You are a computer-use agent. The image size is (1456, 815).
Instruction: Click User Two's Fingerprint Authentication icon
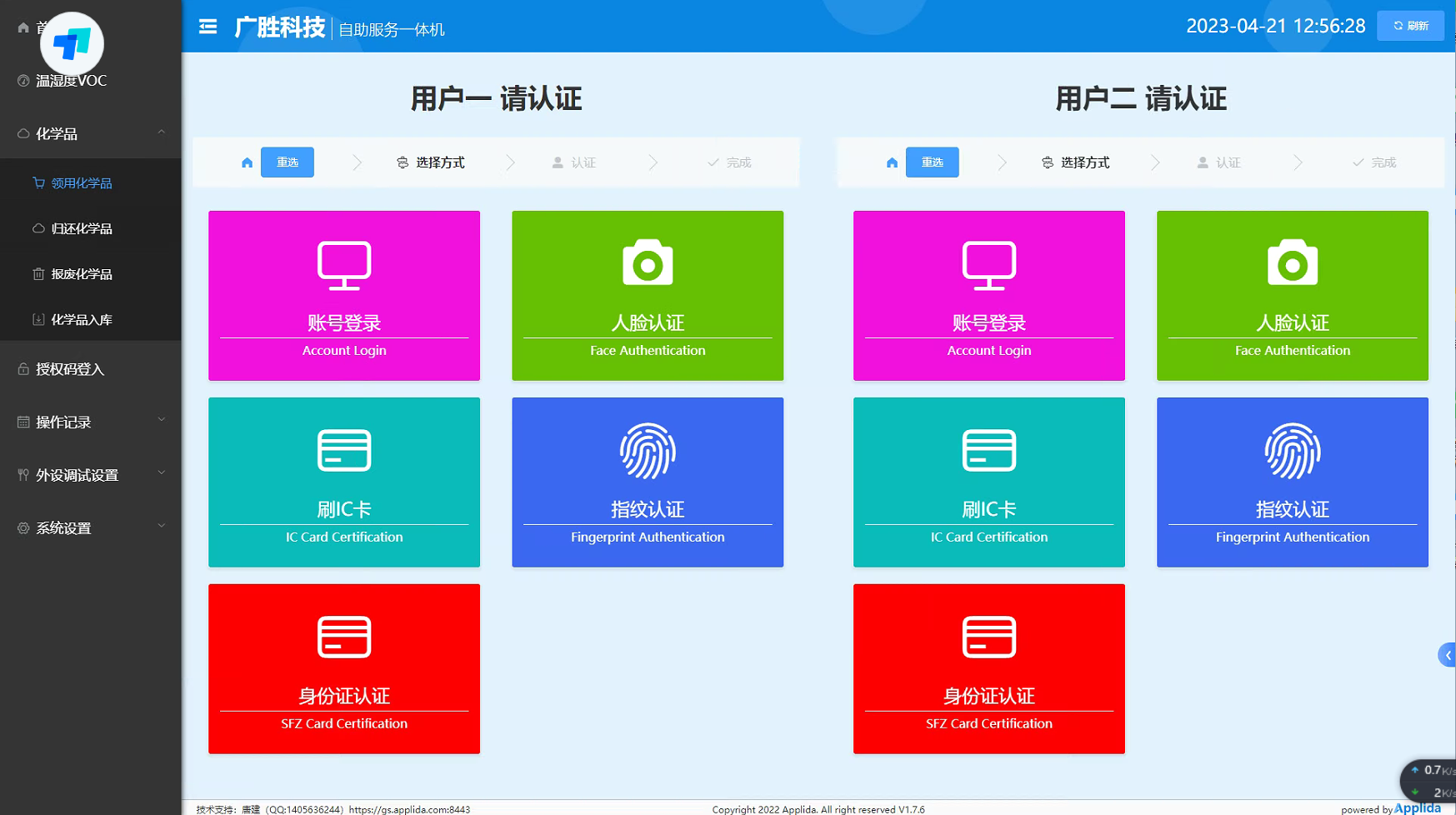(x=1292, y=452)
